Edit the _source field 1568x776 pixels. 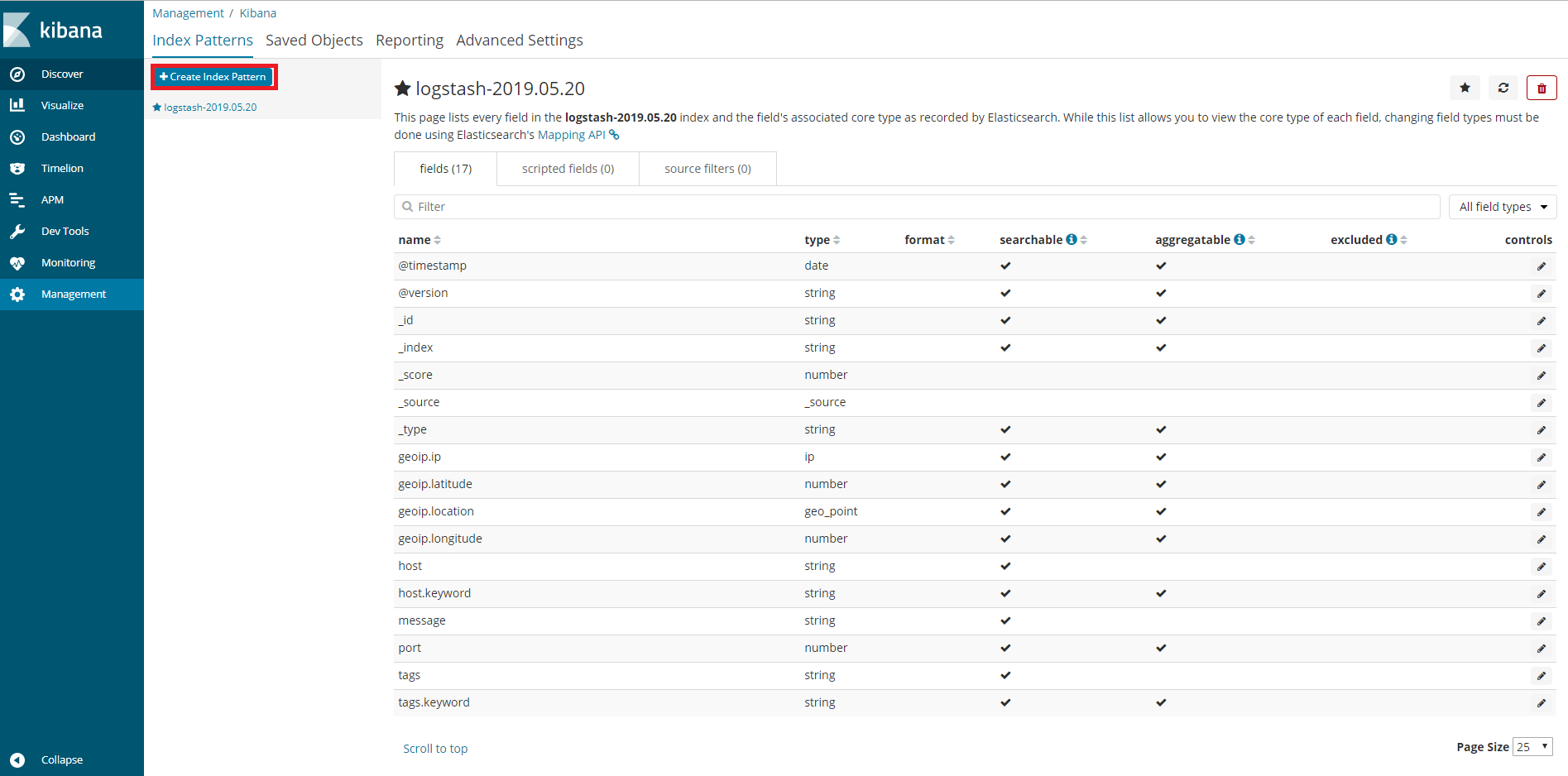[x=1542, y=403]
